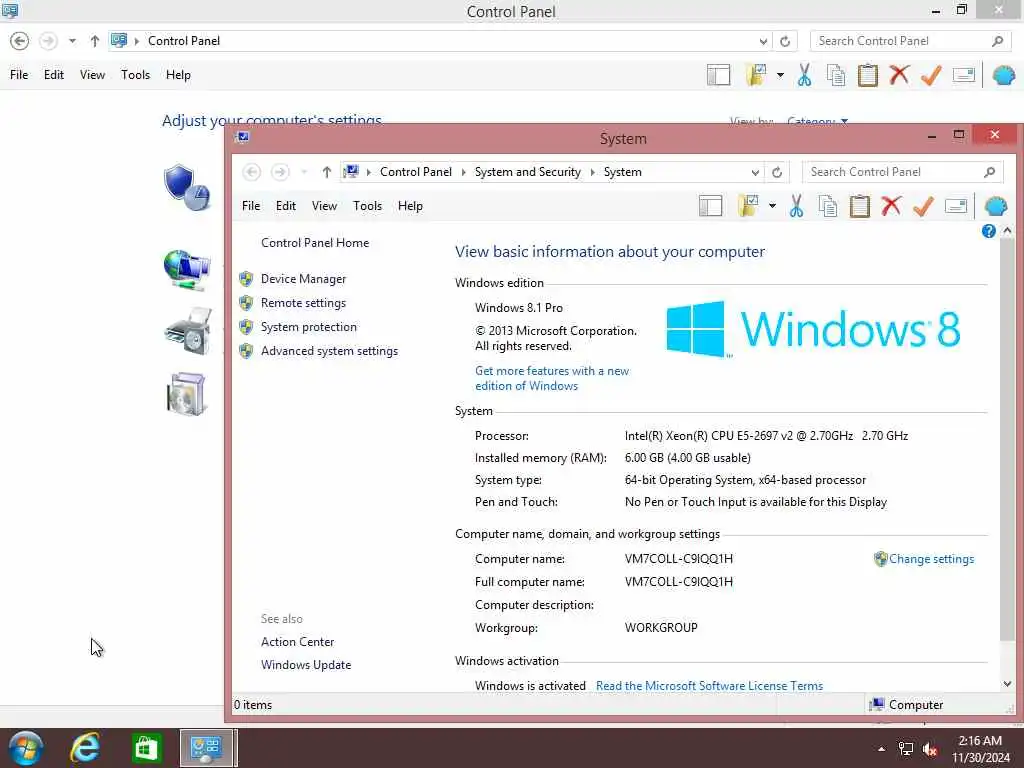Click Back arrow in Control Panel window
1024x768 pixels.
[x=20, y=41]
